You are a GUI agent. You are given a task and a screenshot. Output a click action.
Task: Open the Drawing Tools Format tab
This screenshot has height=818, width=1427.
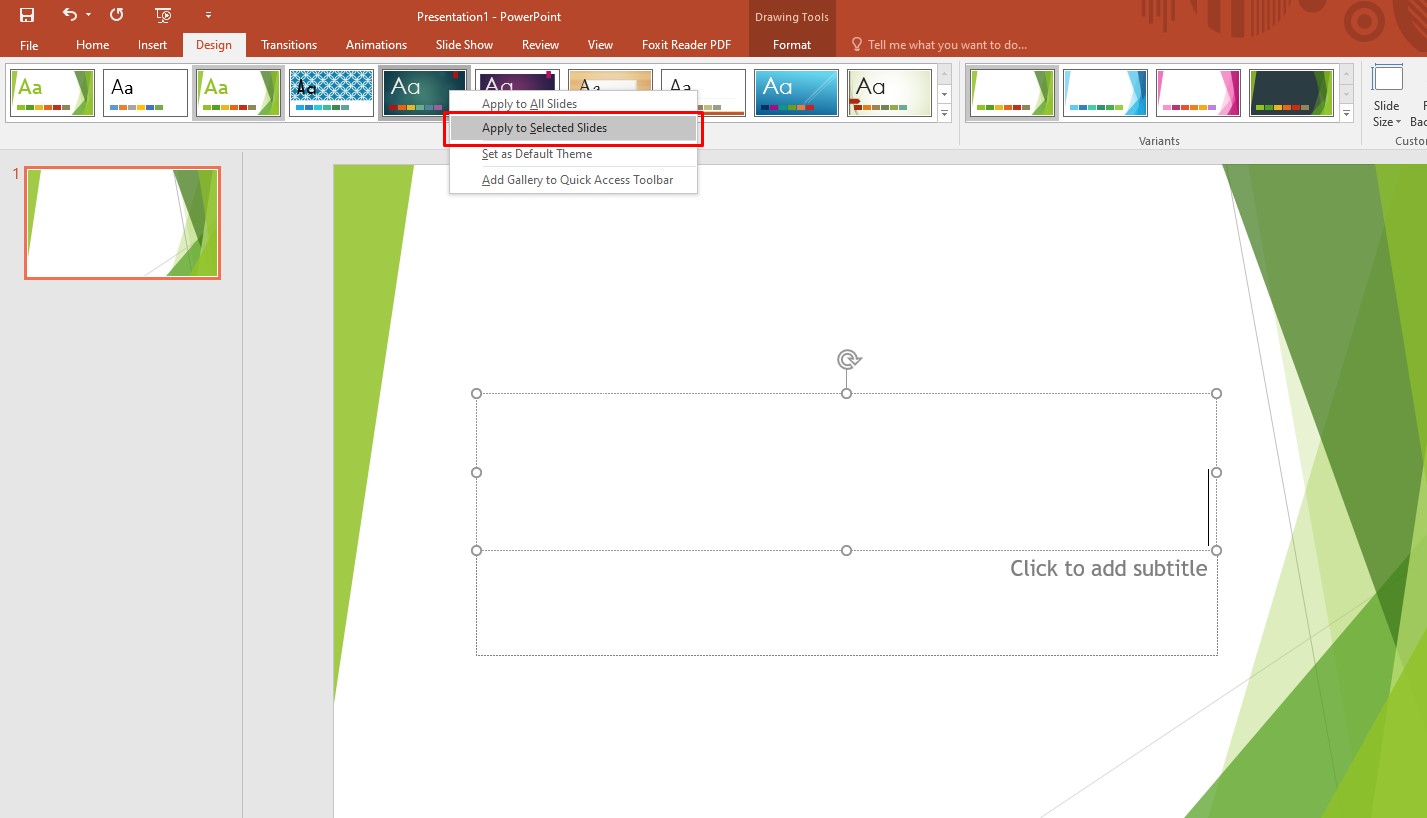(x=791, y=44)
